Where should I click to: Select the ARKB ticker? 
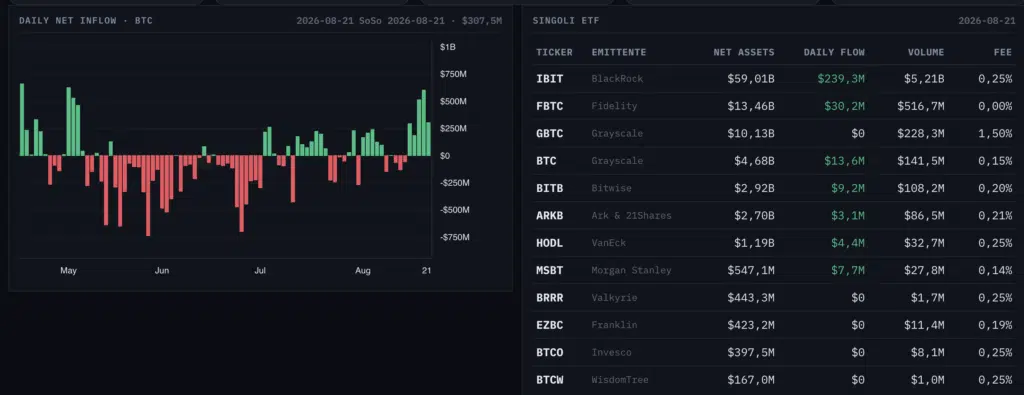pyautogui.click(x=550, y=215)
